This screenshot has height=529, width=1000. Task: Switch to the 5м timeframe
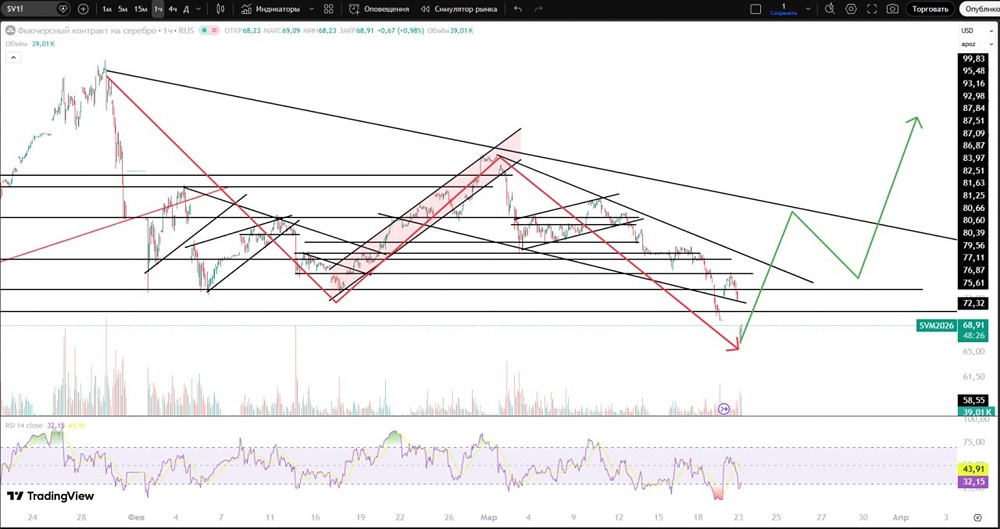122,9
